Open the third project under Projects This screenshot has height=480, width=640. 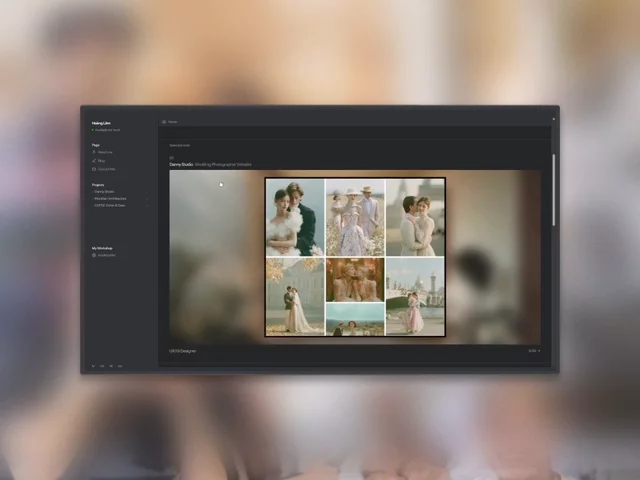click(x=109, y=205)
